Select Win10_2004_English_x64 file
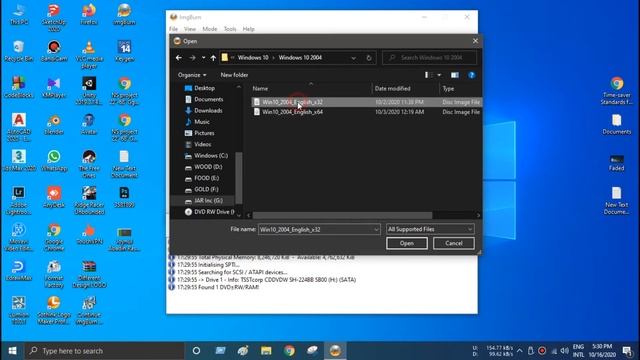The image size is (640, 360). [366, 112]
